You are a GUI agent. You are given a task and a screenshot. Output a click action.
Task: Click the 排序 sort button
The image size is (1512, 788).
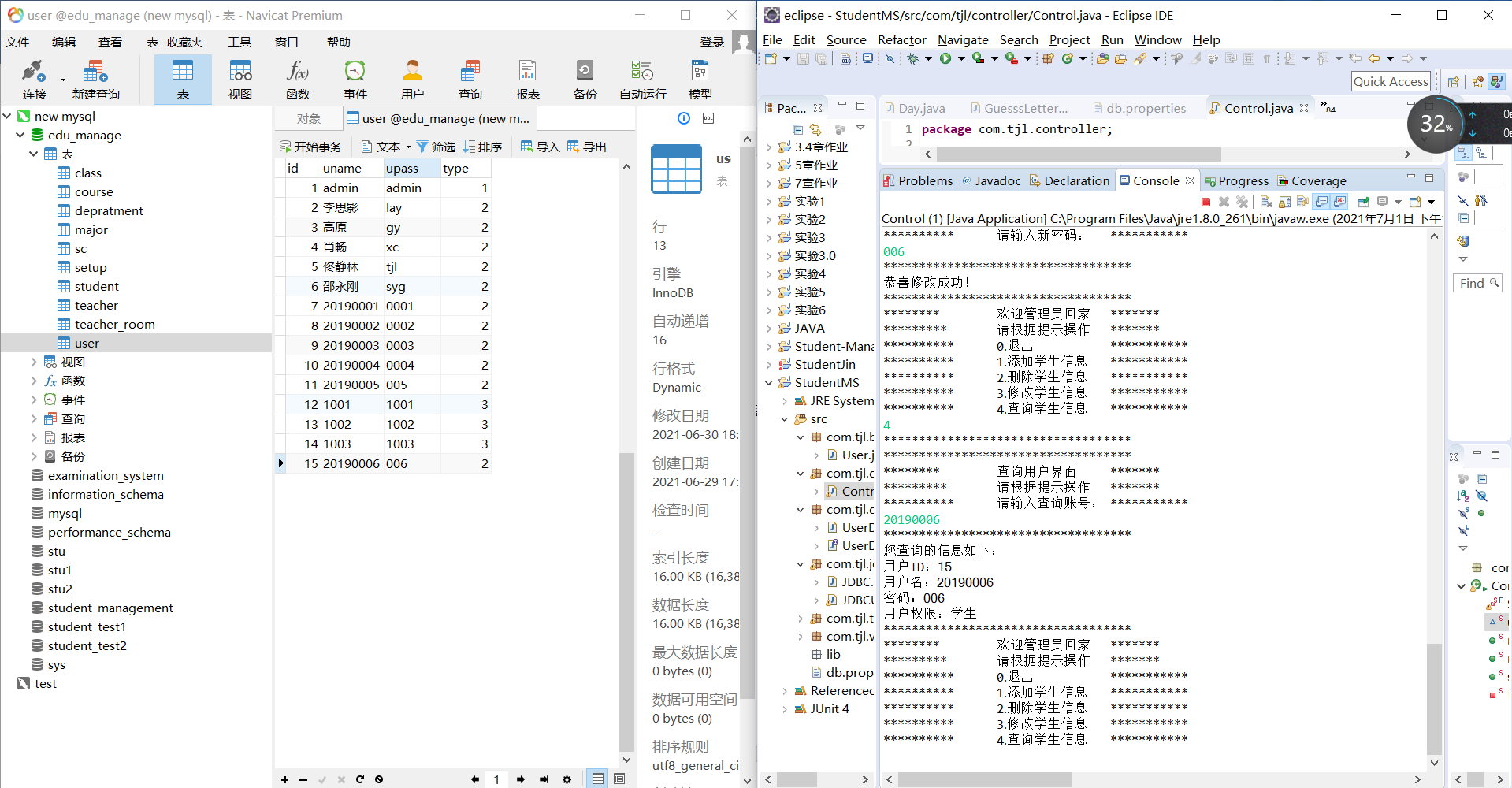click(482, 147)
